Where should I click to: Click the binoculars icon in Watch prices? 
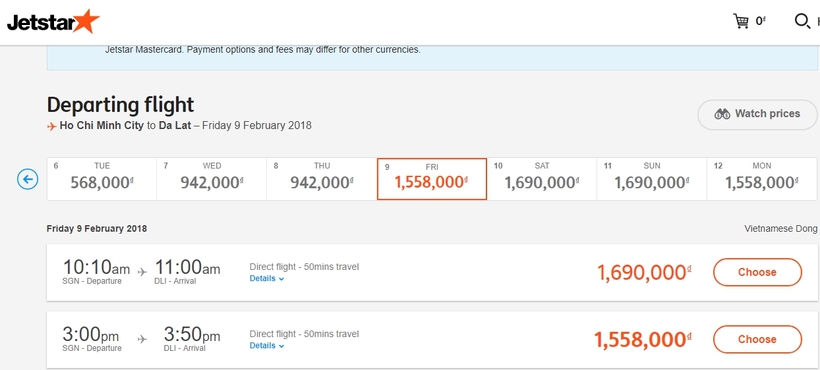click(x=722, y=114)
